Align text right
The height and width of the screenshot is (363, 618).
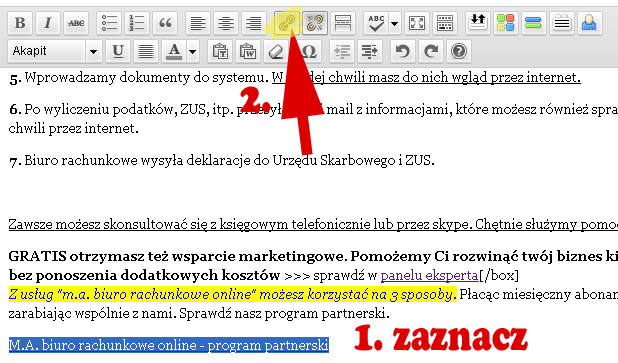point(253,23)
